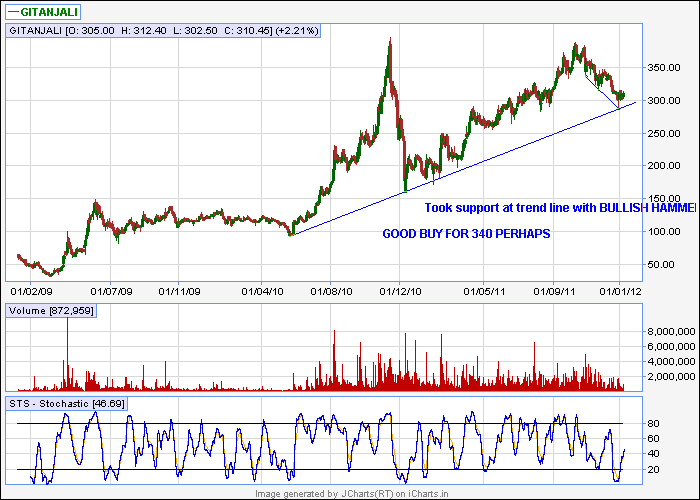Screen dimensions: 700x500
Task: Click the 01/05/11 date axis label
Action: [x=484, y=292]
